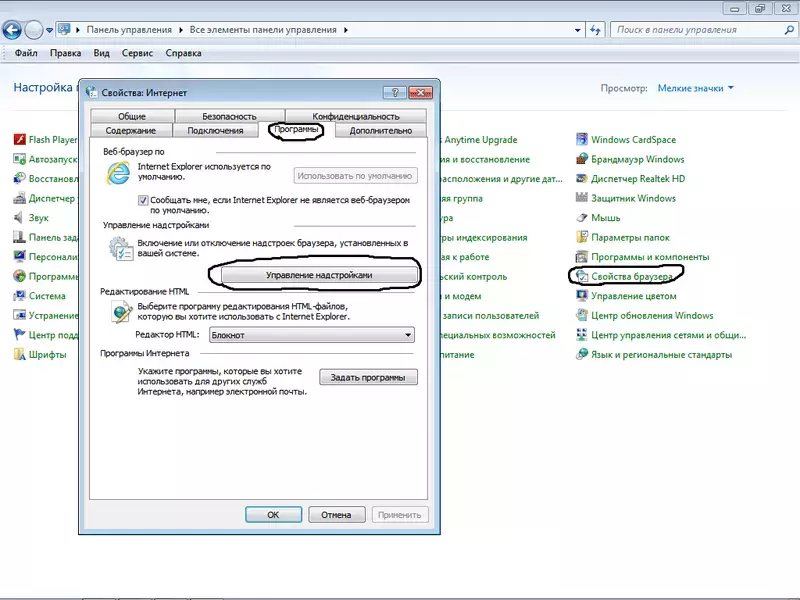Click the 'Управление надстройками' button
This screenshot has height=600, width=800.
coord(319,275)
